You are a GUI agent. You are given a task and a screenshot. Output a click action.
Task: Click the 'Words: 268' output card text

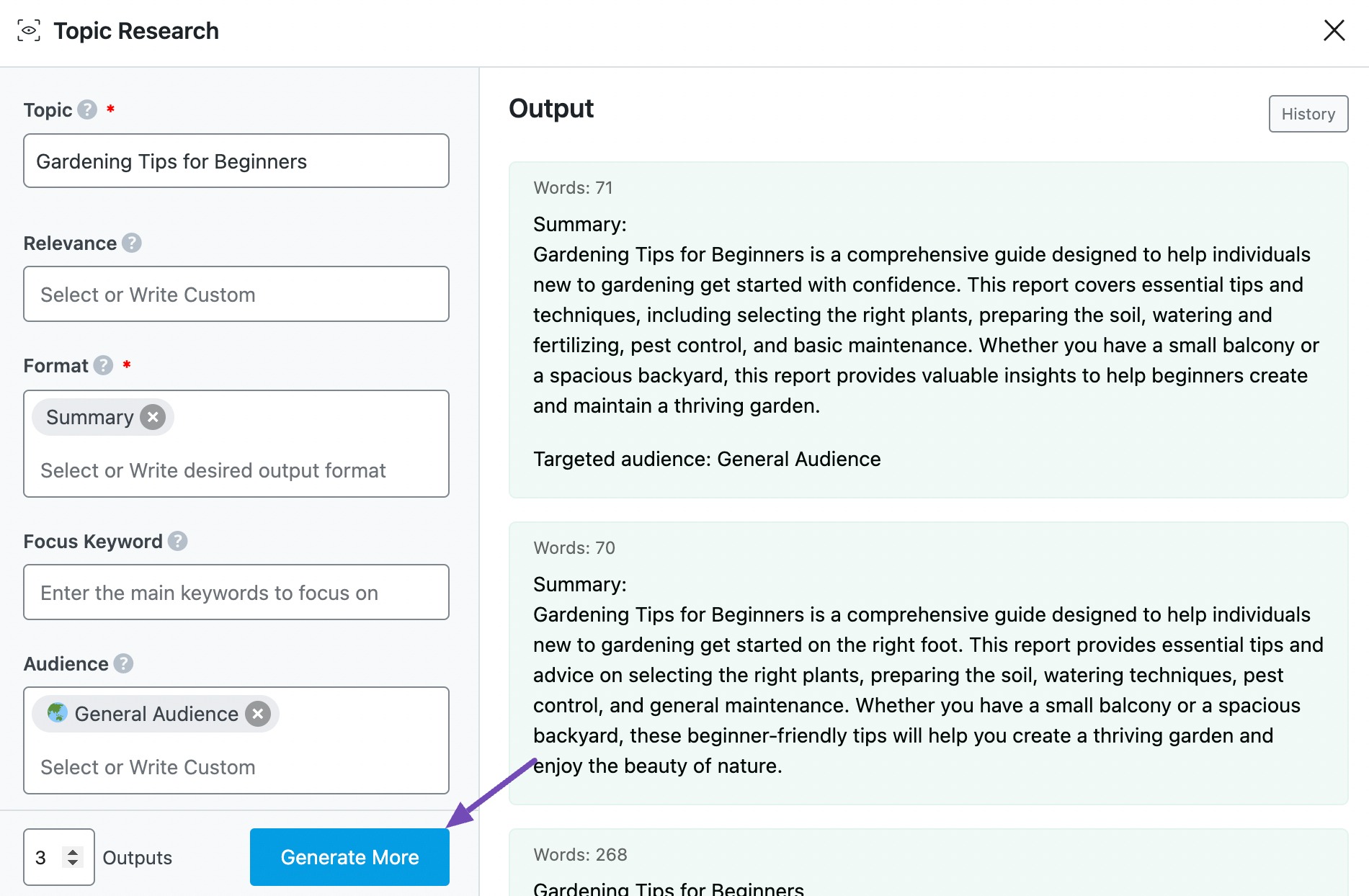(x=580, y=855)
